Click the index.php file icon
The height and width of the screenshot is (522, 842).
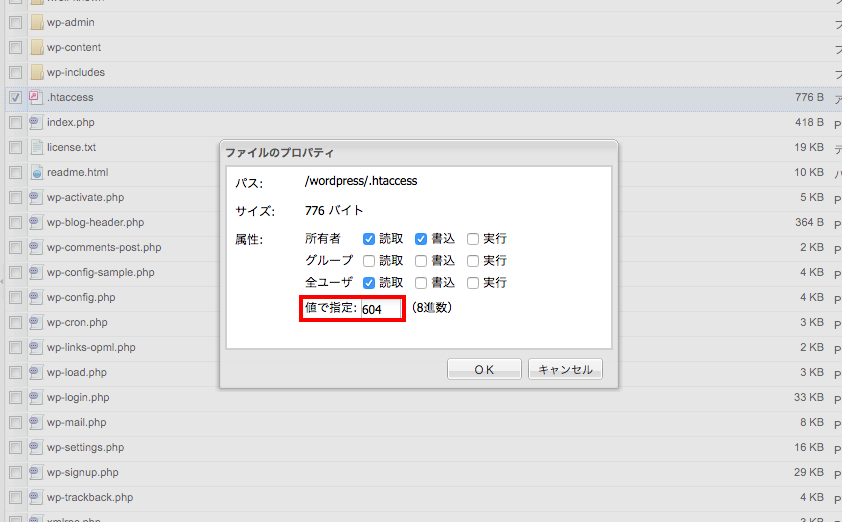pyautogui.click(x=36, y=122)
